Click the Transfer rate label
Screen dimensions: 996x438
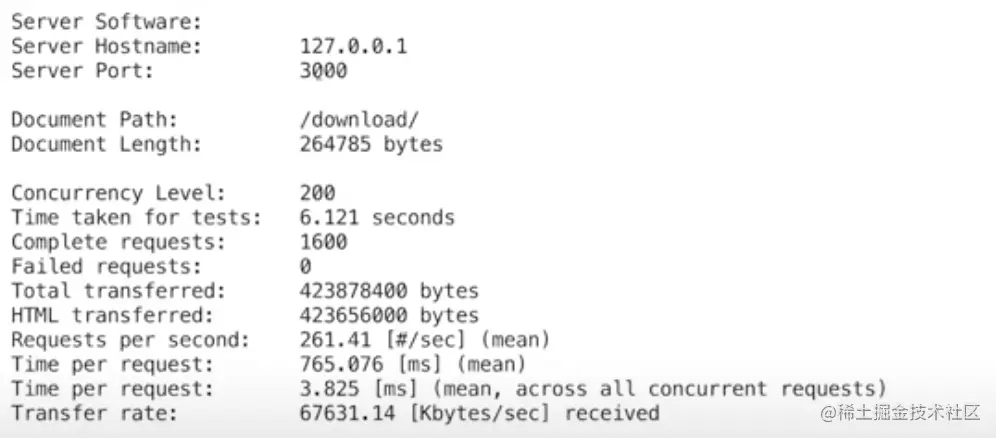[95, 413]
